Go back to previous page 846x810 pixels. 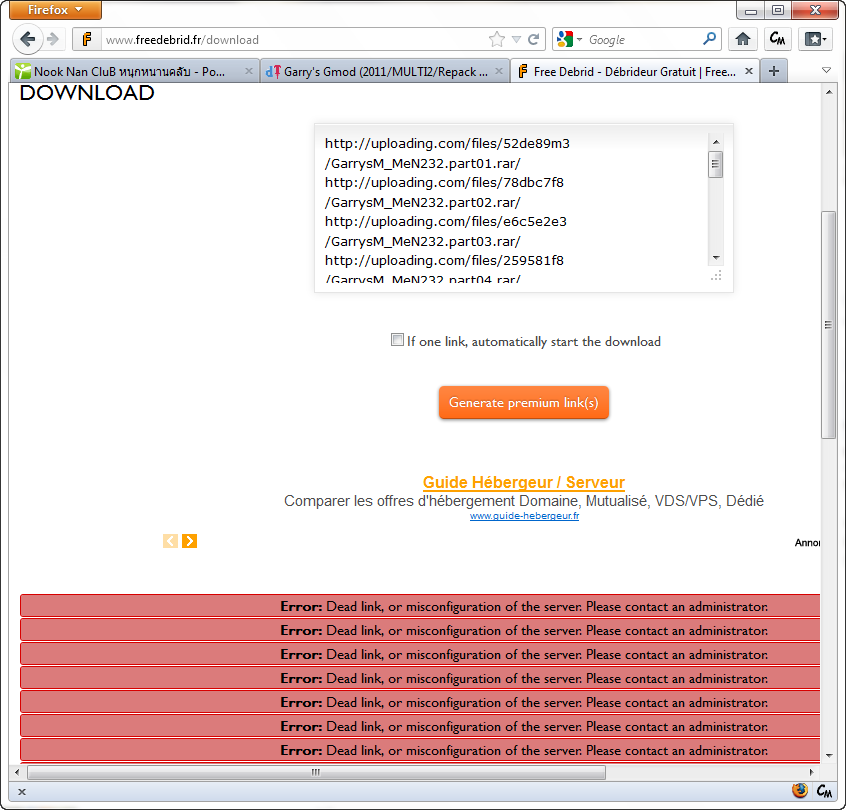point(27,39)
